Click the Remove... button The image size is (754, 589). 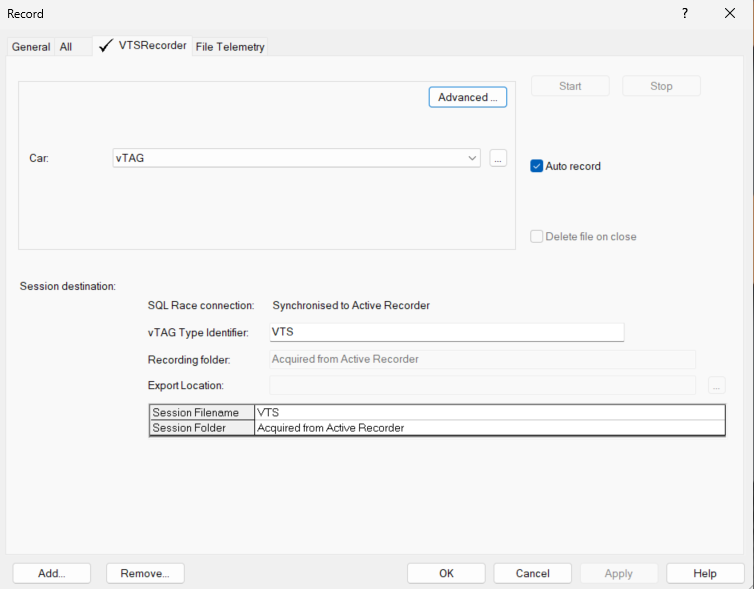[145, 573]
